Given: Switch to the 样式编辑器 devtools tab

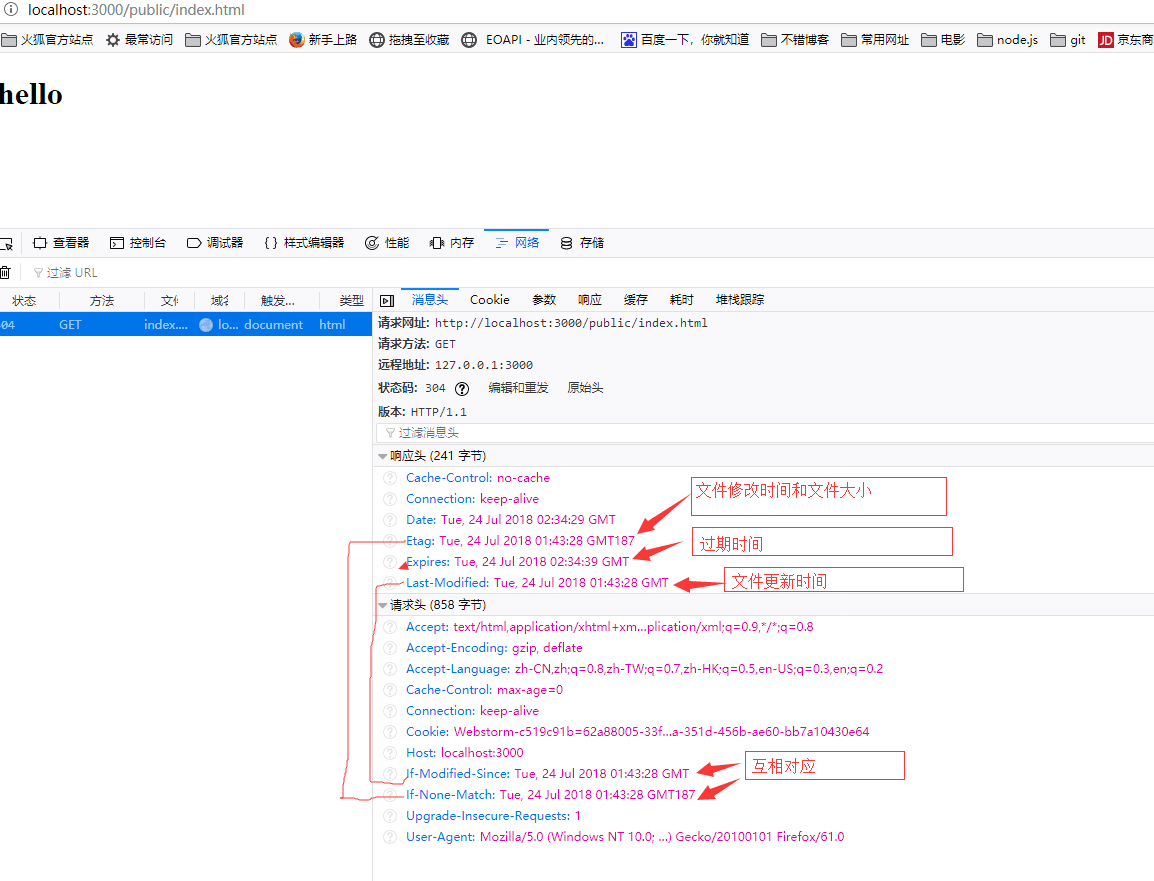Looking at the screenshot, I should point(304,243).
